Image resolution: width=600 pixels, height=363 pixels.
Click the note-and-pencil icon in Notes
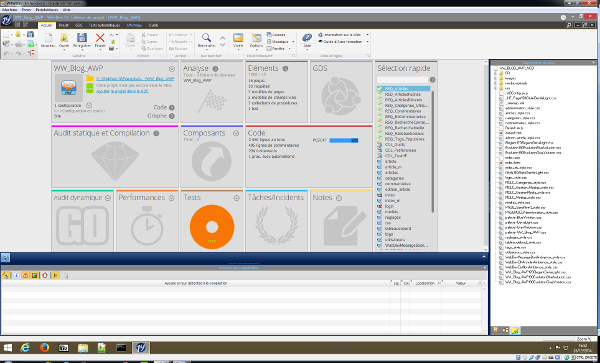click(x=345, y=226)
